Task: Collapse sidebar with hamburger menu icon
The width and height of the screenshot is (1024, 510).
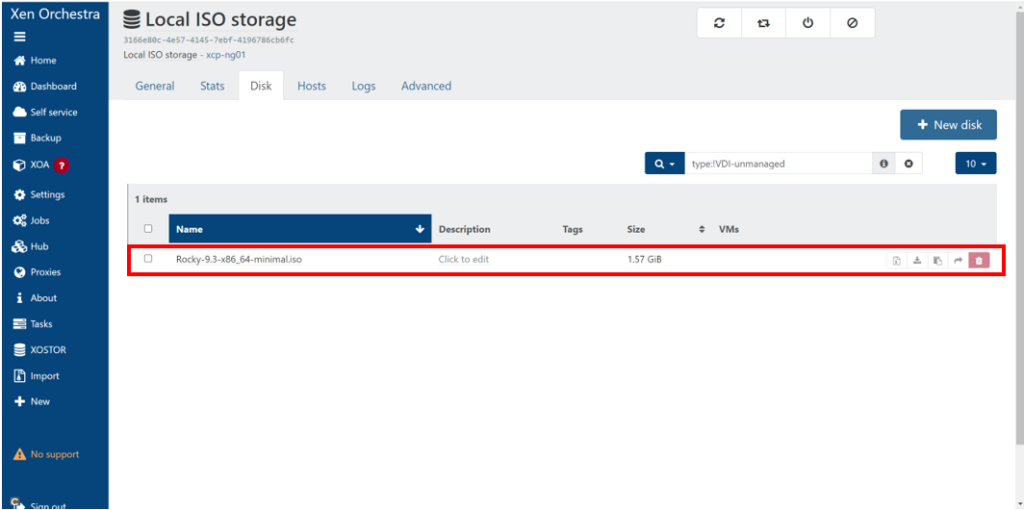Action: pos(19,37)
